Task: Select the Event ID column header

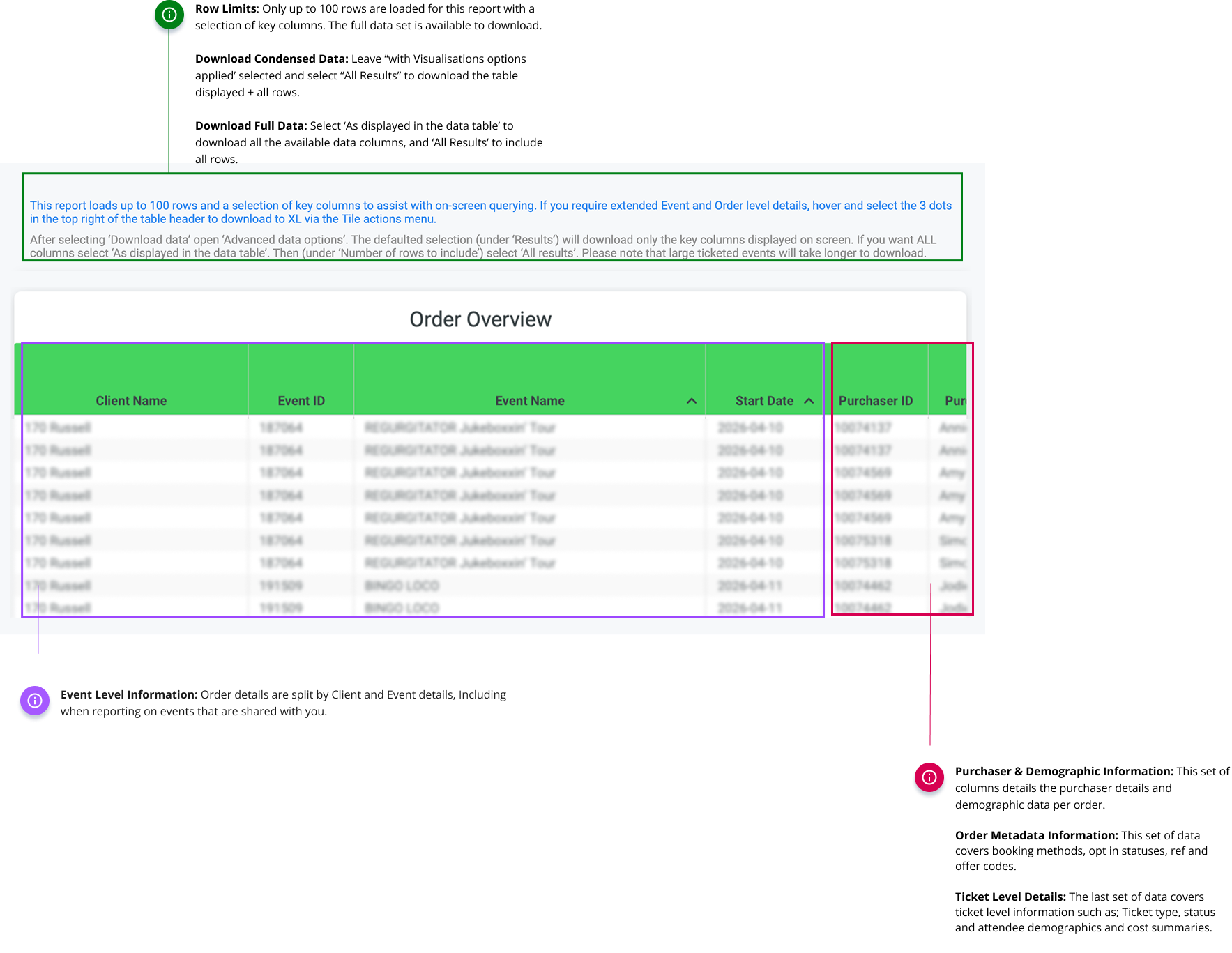Action: [301, 401]
